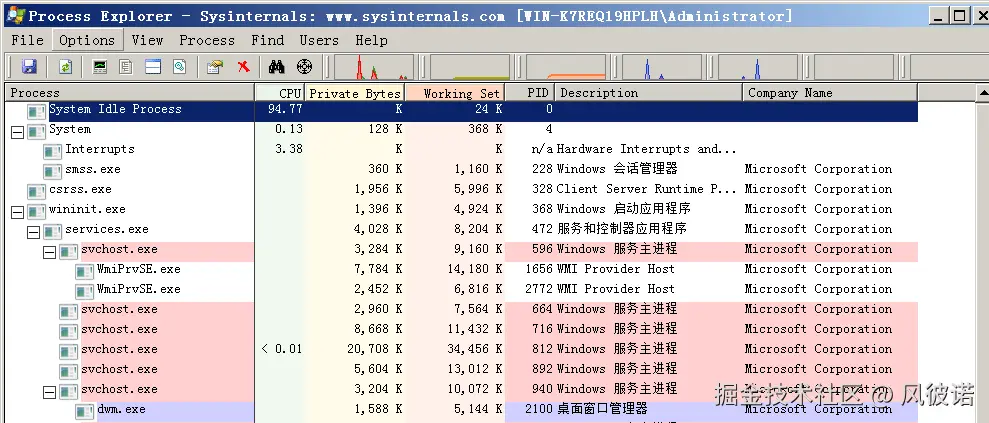Image resolution: width=989 pixels, height=423 pixels.
Task: Open the Options menu
Action: 87,40
